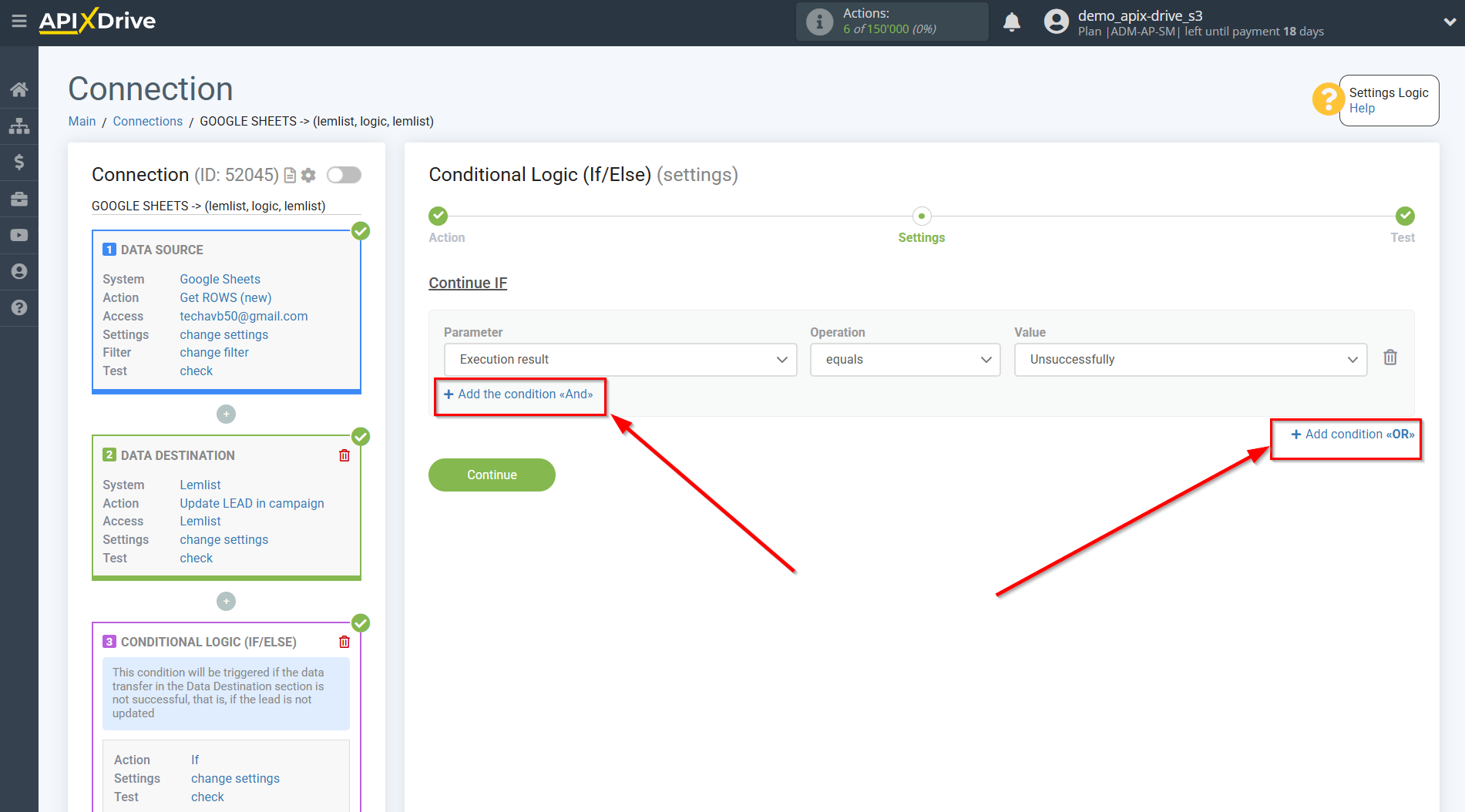Open the Lemlist system link

(x=200, y=485)
